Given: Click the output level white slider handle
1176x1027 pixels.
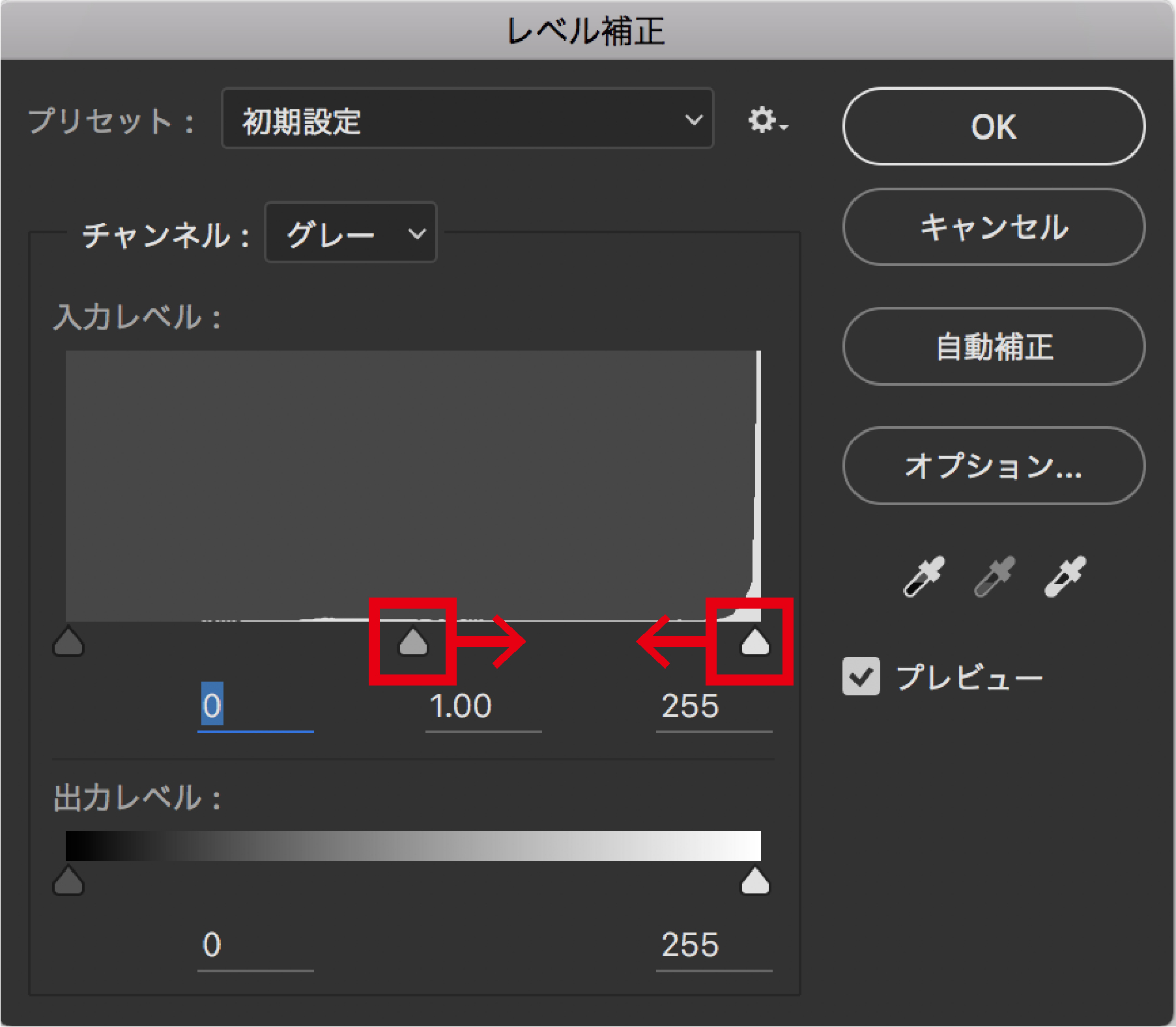Looking at the screenshot, I should point(755,880).
